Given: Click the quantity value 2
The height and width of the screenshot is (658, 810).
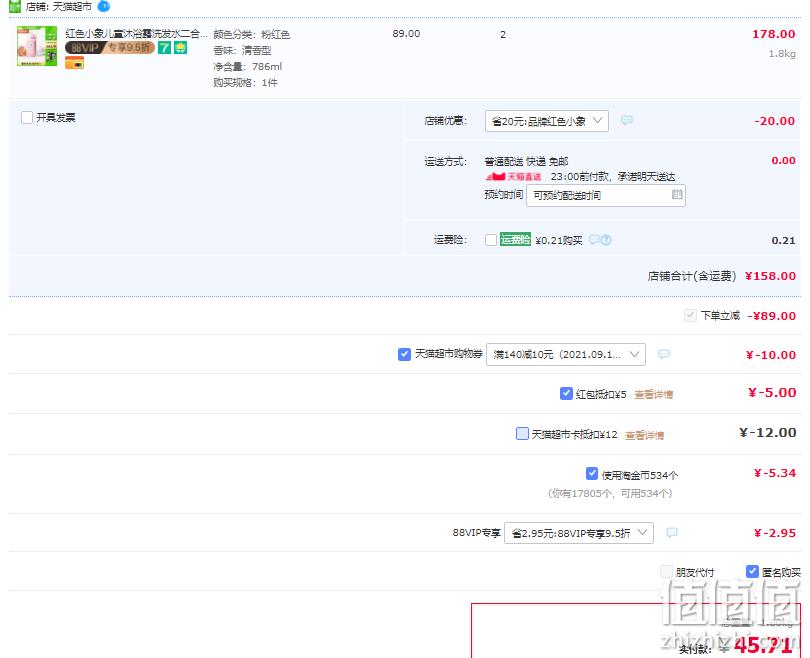Looking at the screenshot, I should point(503,35).
